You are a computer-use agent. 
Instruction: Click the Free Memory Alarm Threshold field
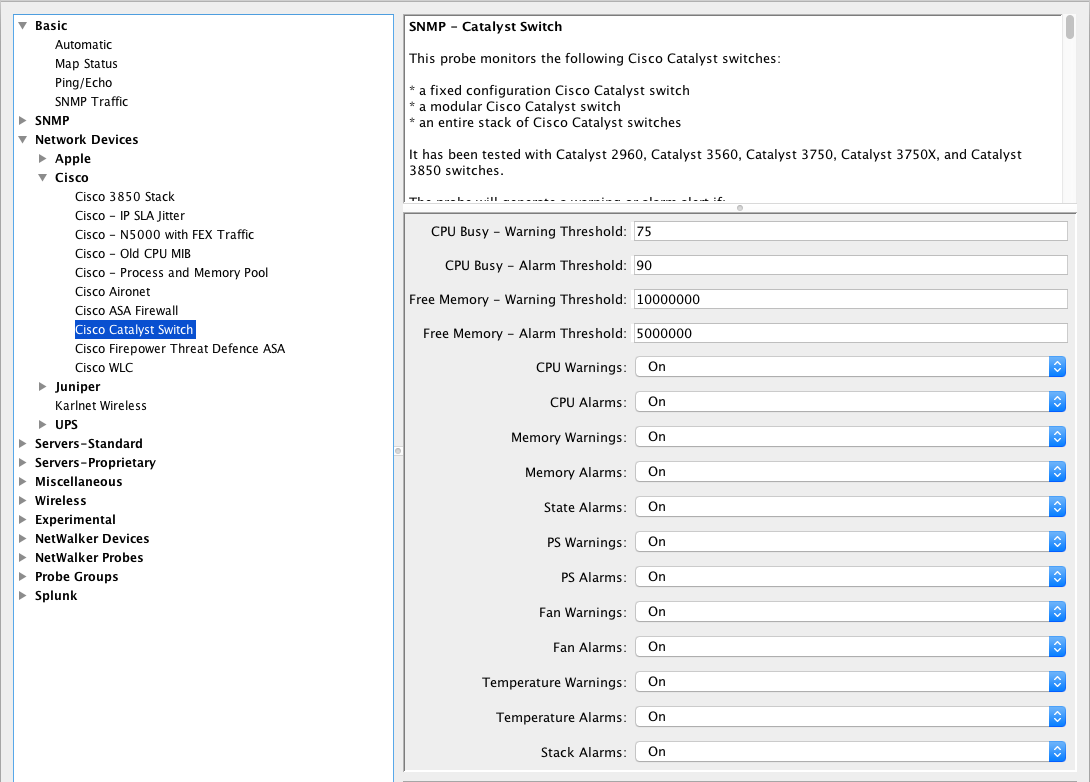851,334
